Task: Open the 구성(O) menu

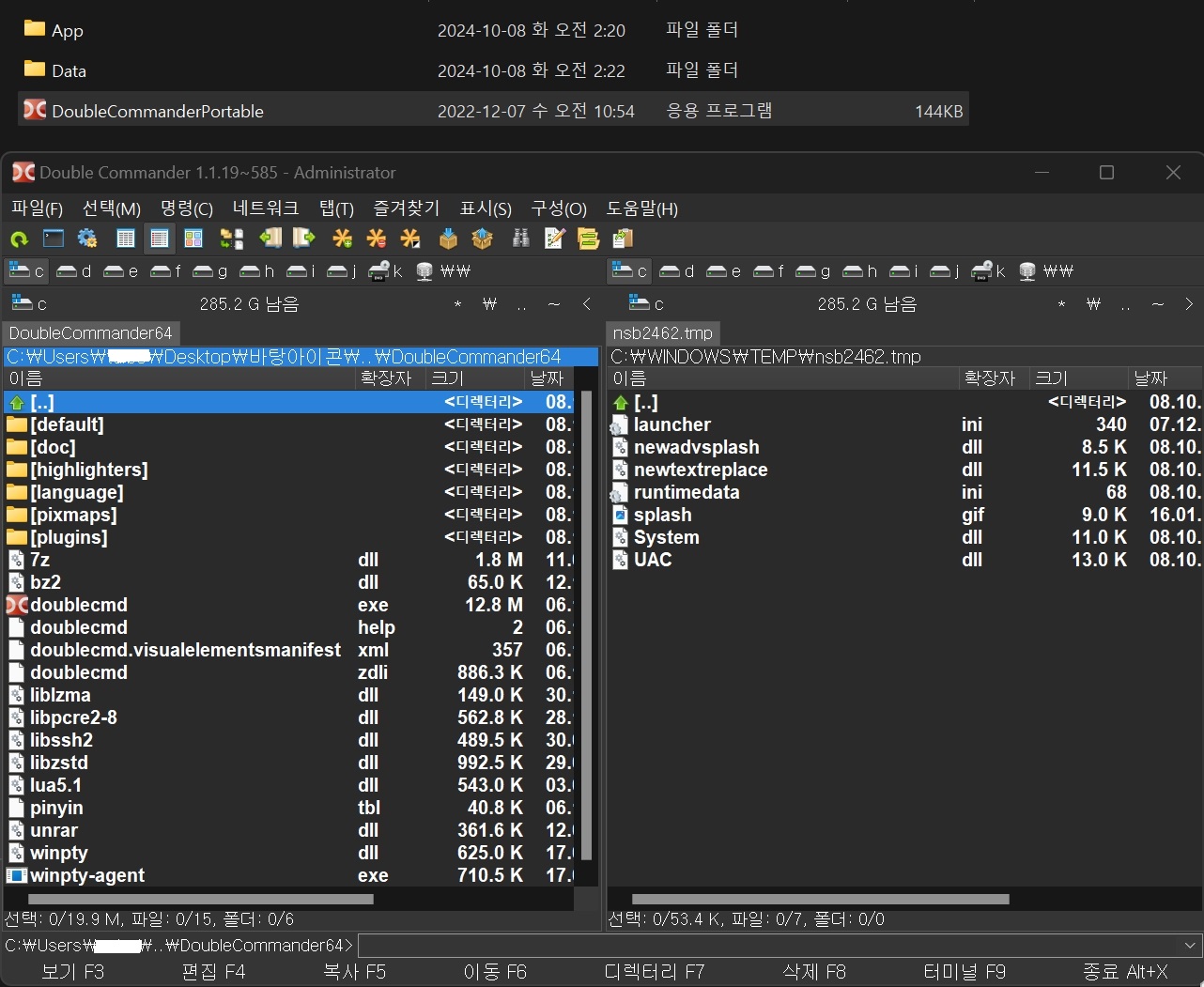Action: (x=559, y=208)
